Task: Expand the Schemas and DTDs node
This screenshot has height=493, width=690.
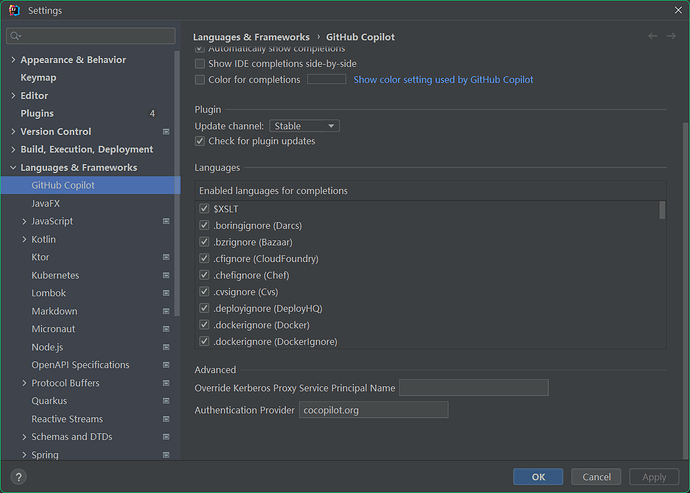Action: tap(24, 437)
